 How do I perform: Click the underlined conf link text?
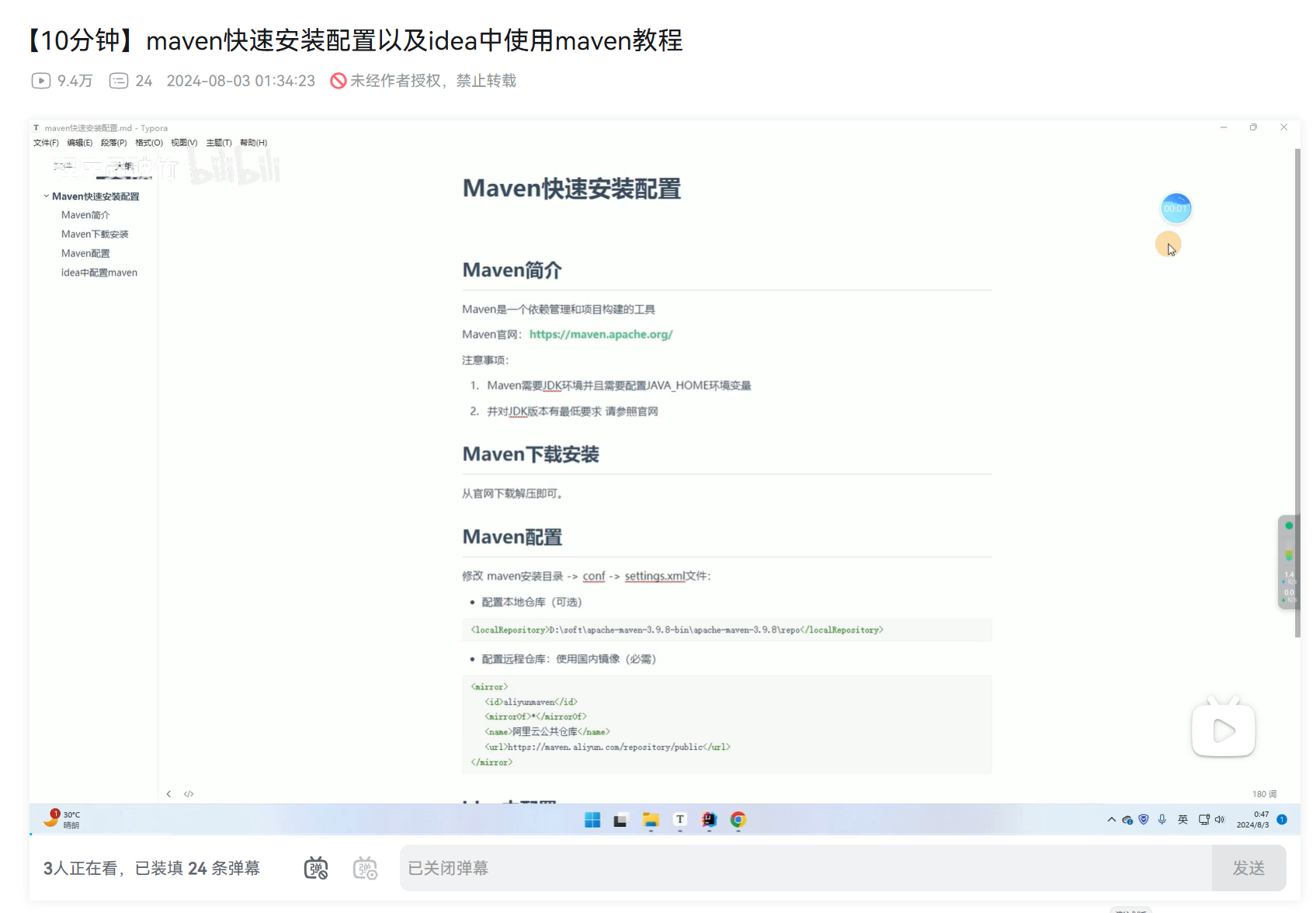(594, 576)
